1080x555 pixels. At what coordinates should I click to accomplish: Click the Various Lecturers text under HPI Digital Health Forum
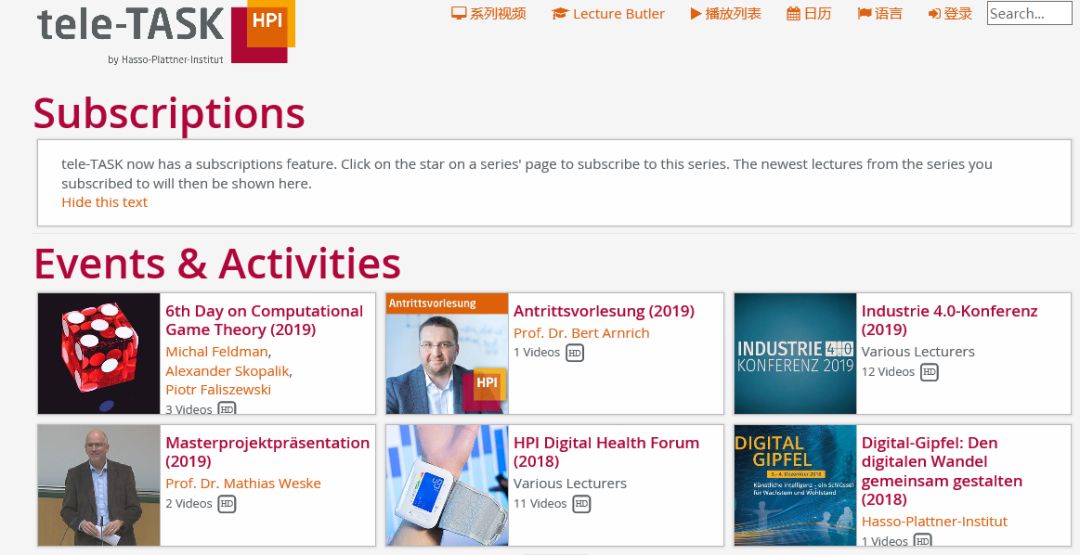570,483
